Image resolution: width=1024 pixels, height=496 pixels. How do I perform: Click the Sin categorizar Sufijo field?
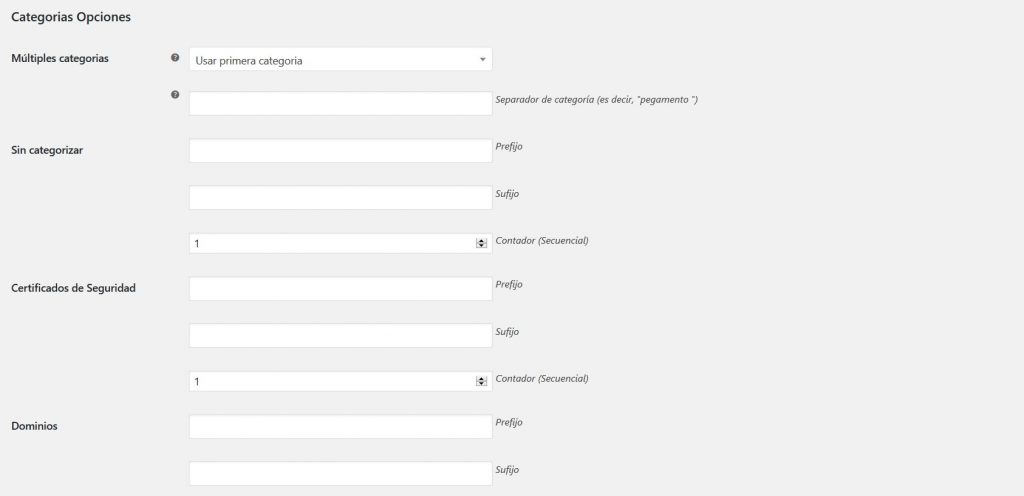tap(340, 197)
